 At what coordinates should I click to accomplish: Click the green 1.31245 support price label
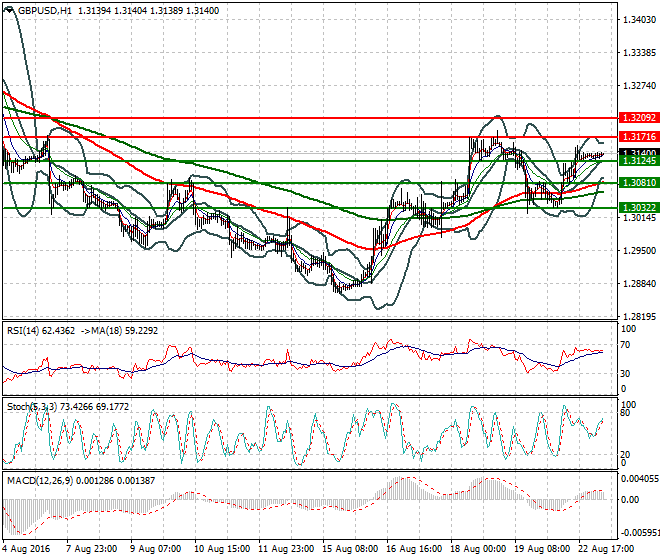639,160
